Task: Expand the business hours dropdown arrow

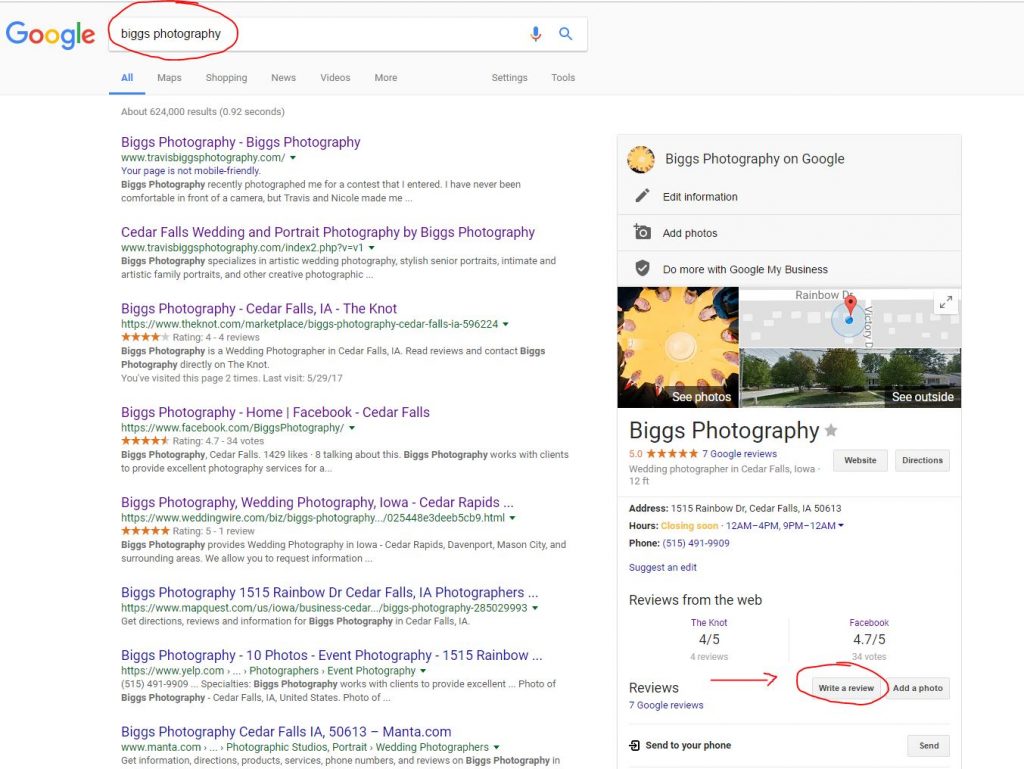Action: click(841, 526)
